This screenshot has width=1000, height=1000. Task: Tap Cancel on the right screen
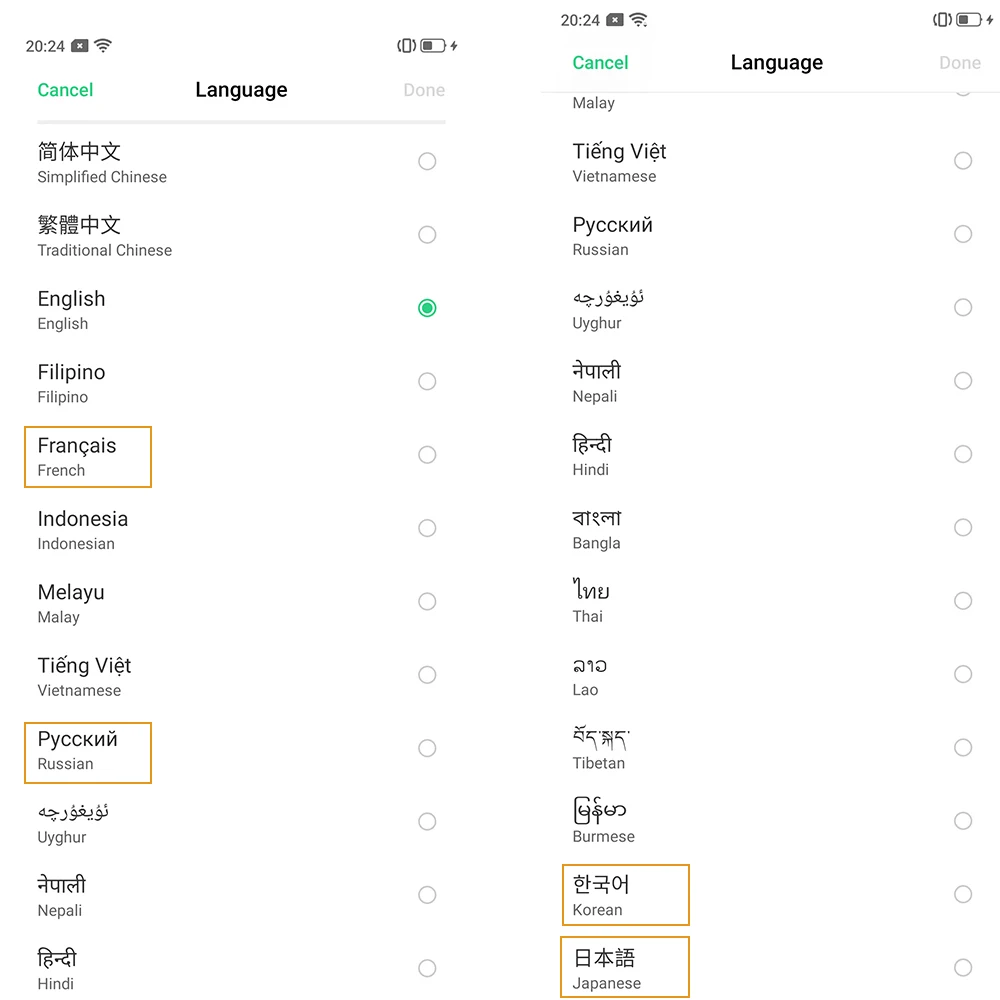(x=600, y=62)
